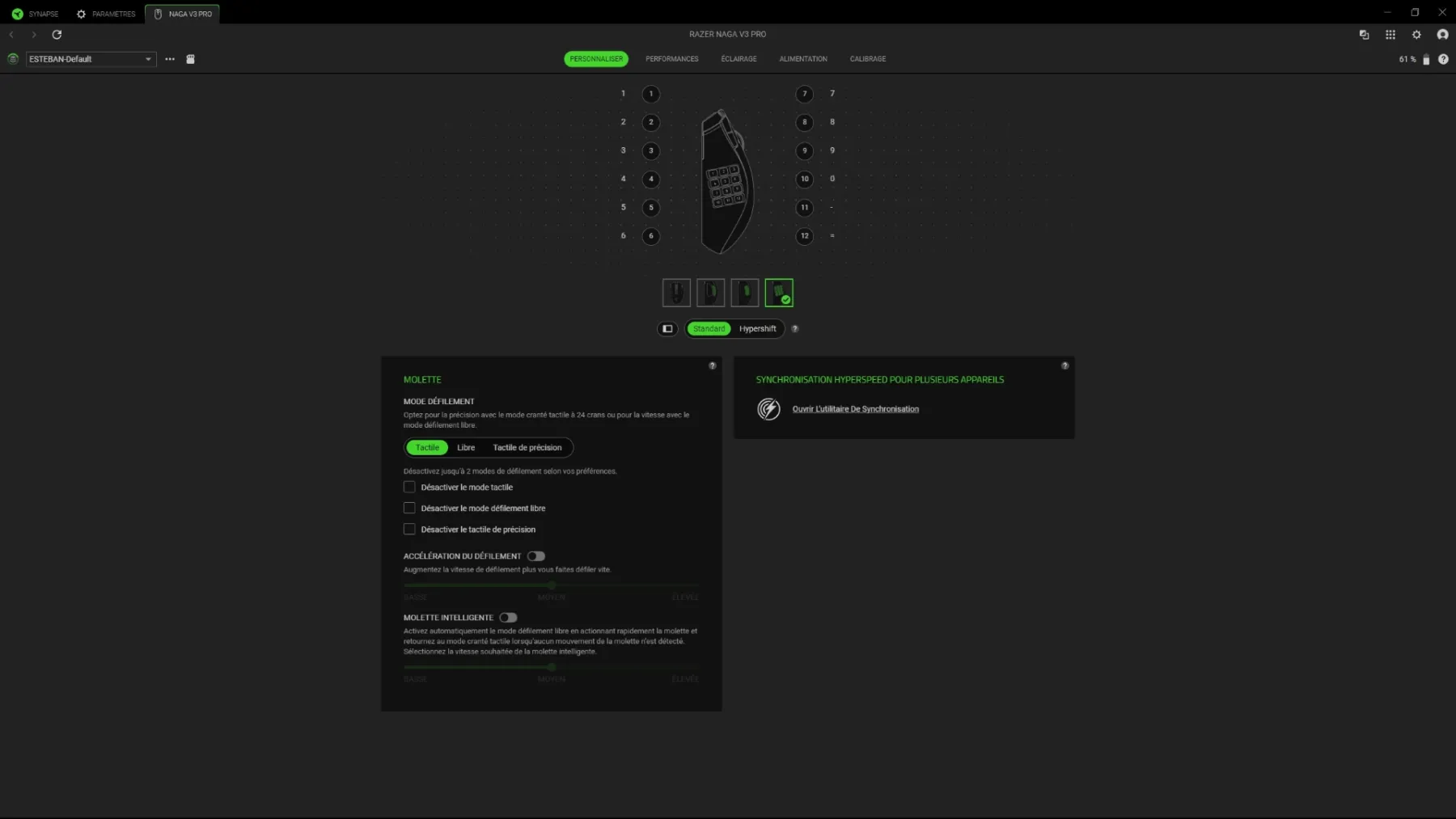Toggle the layout view icon beside Standard
The height and width of the screenshot is (819, 1456).
[x=667, y=329]
